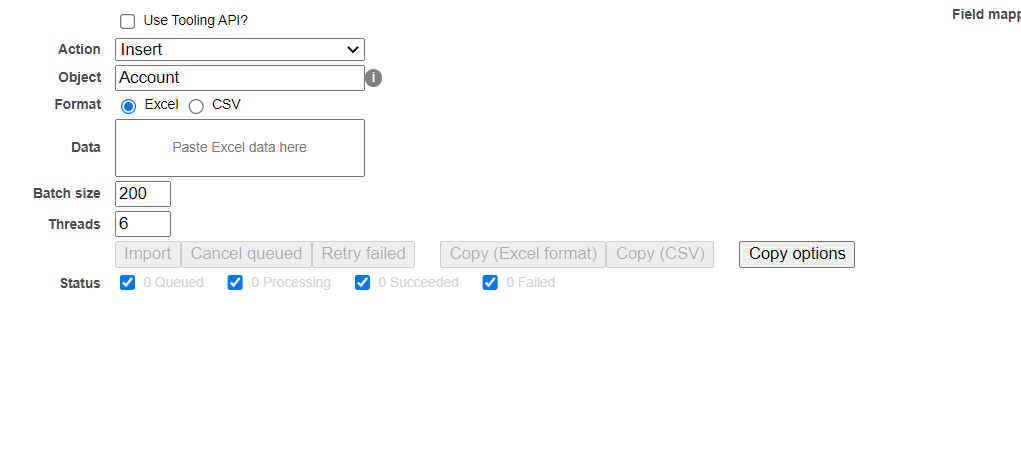Uncheck the Queued status checkbox
The height and width of the screenshot is (475, 1021).
pos(128,283)
